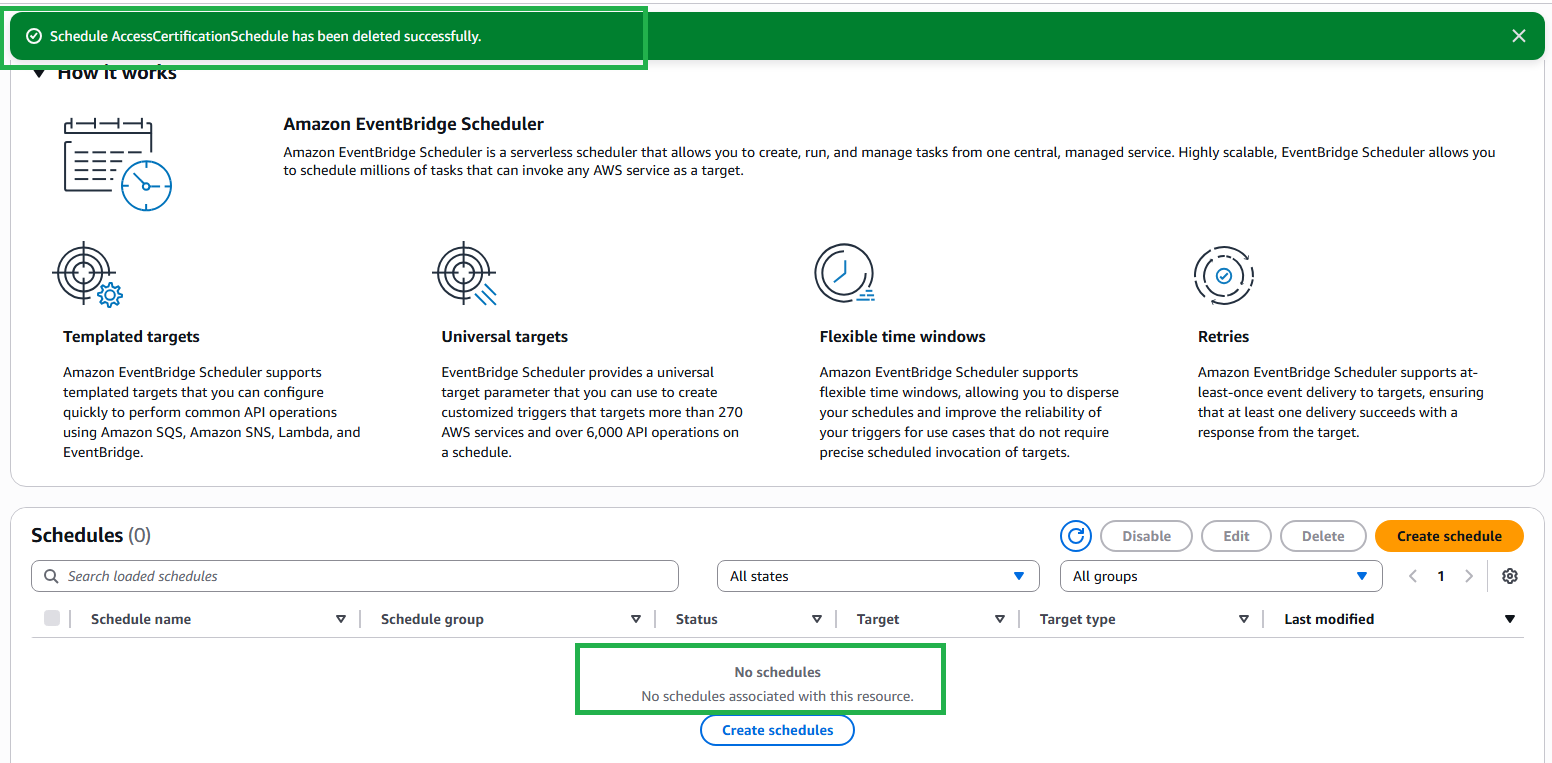Open table preferences gear icon
This screenshot has width=1552, height=763.
click(x=1510, y=576)
